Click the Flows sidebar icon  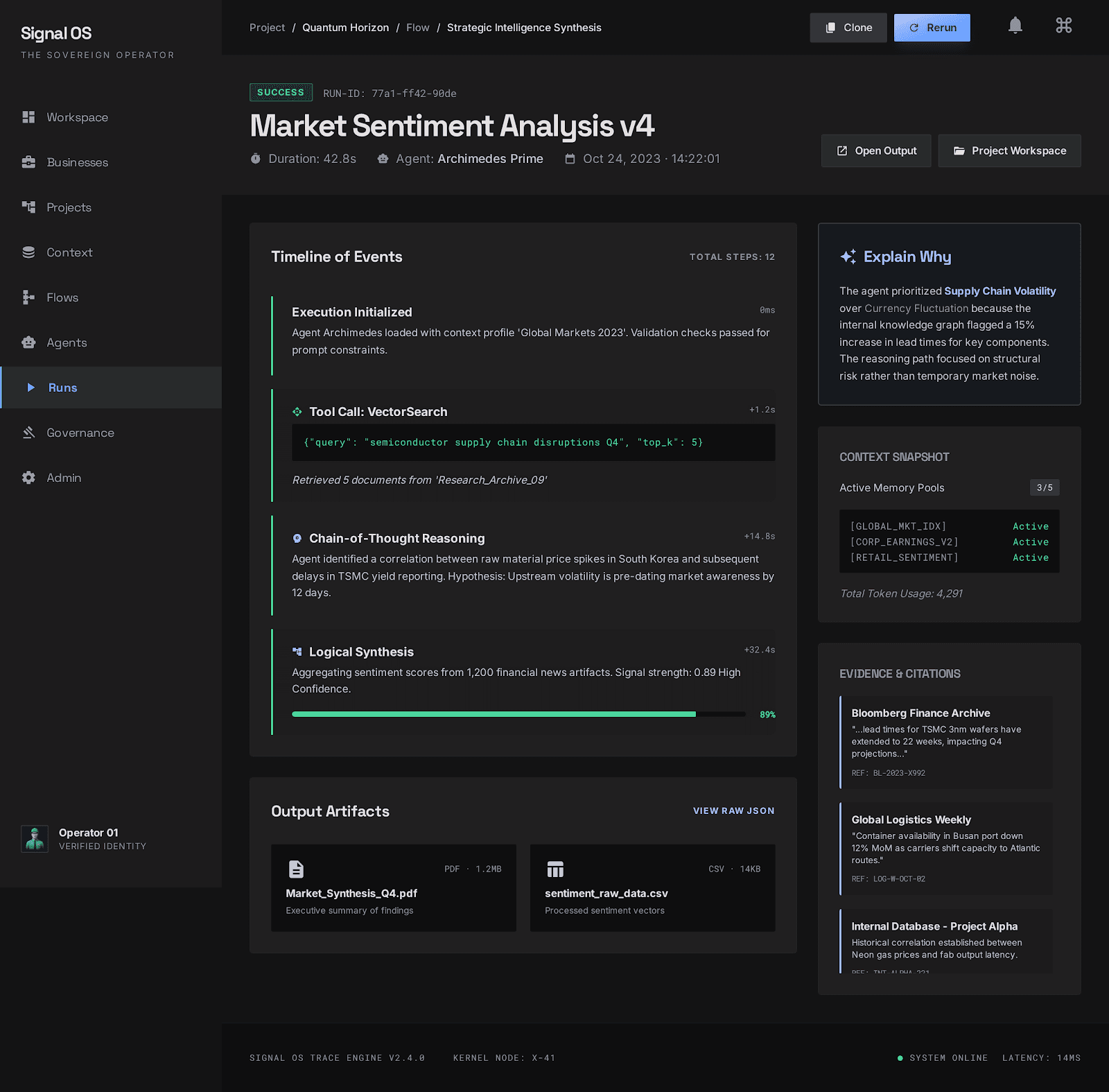[28, 297]
